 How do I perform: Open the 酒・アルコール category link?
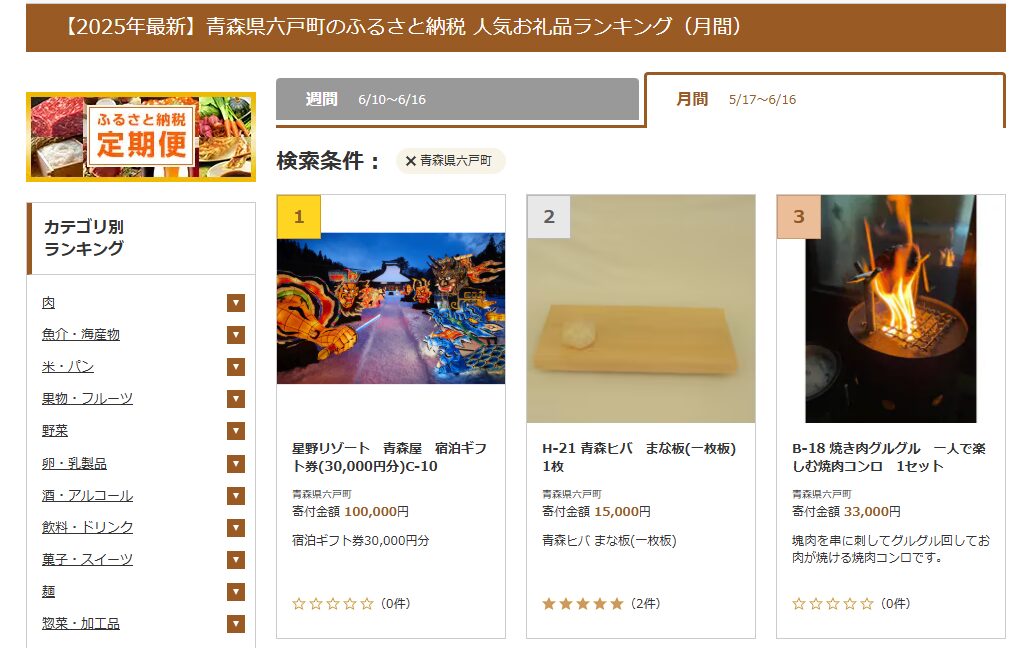click(x=88, y=495)
